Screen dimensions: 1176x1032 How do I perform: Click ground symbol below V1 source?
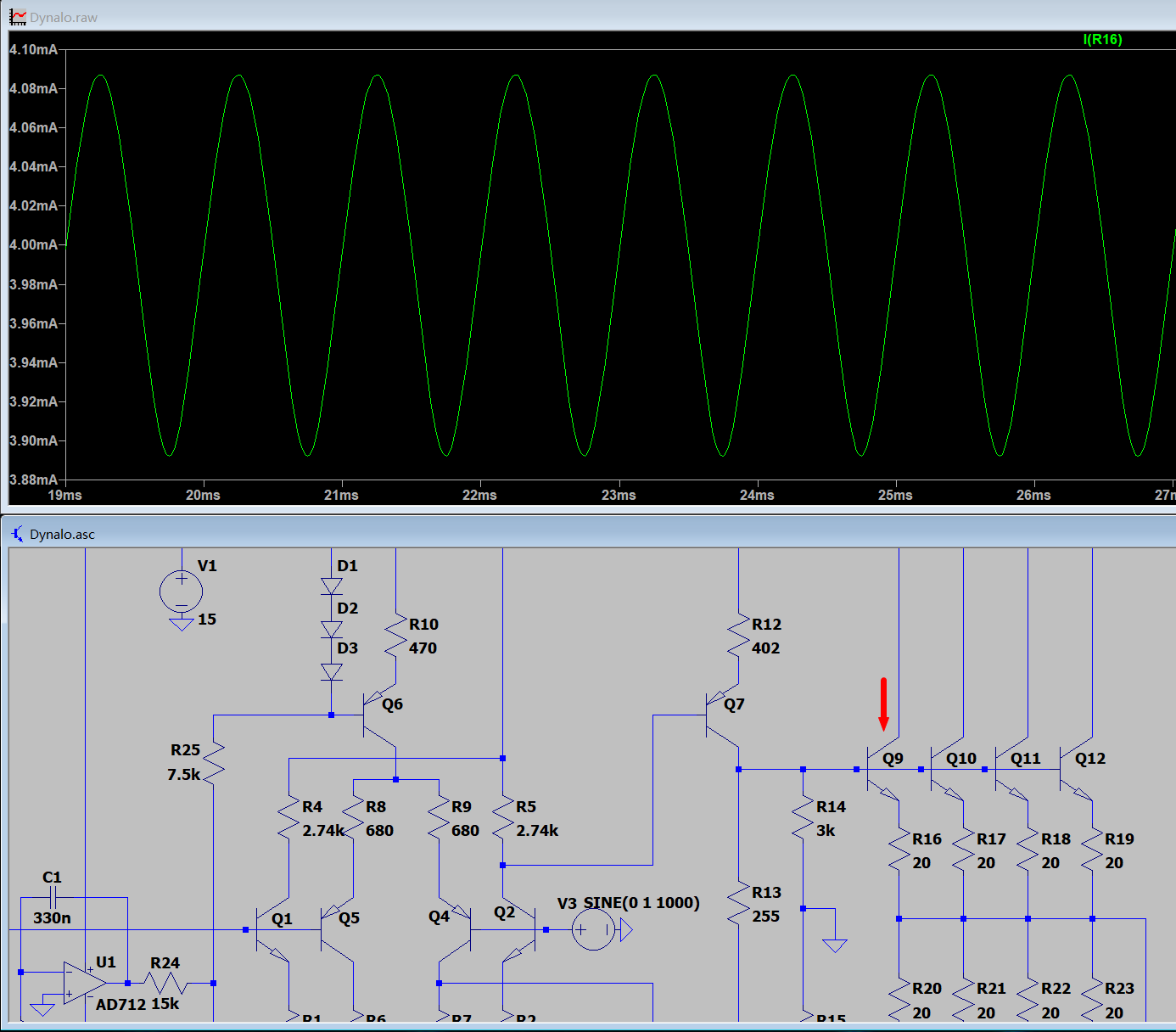coord(182,624)
